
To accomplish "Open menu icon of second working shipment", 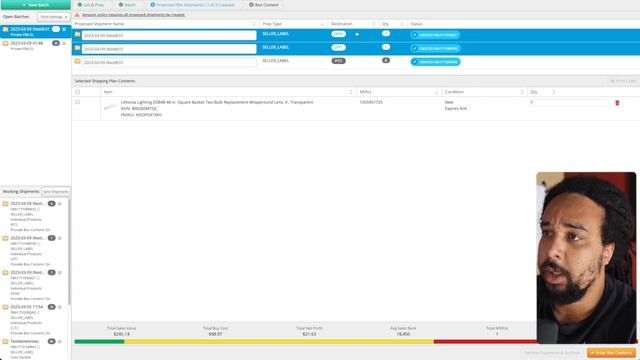I will pyautogui.click(x=60, y=238).
